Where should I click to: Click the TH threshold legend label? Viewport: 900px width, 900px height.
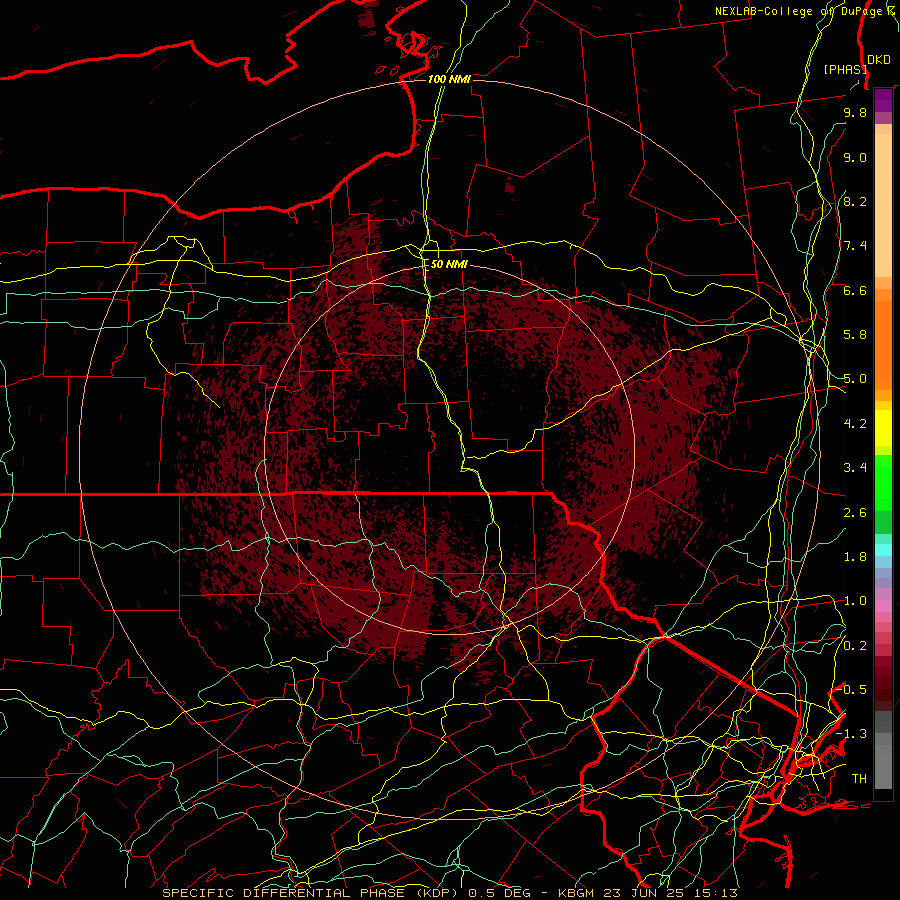859,779
